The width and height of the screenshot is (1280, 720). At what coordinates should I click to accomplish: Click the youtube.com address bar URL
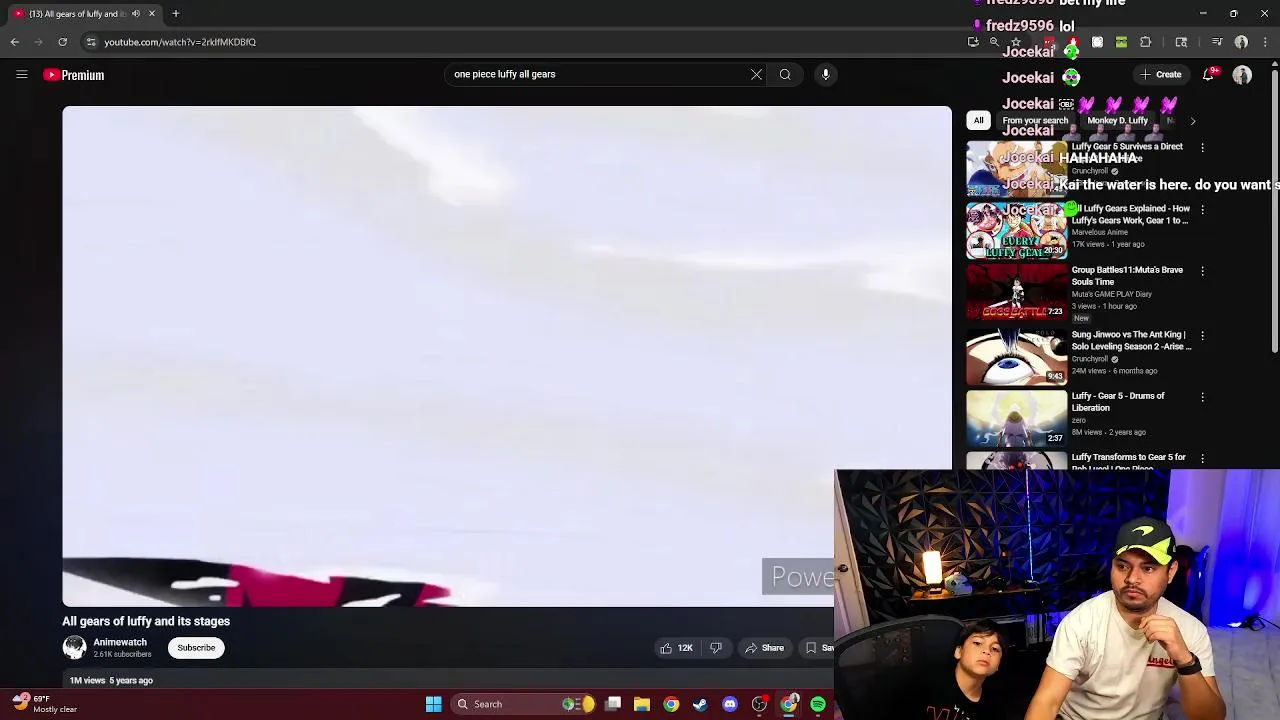tap(180, 42)
